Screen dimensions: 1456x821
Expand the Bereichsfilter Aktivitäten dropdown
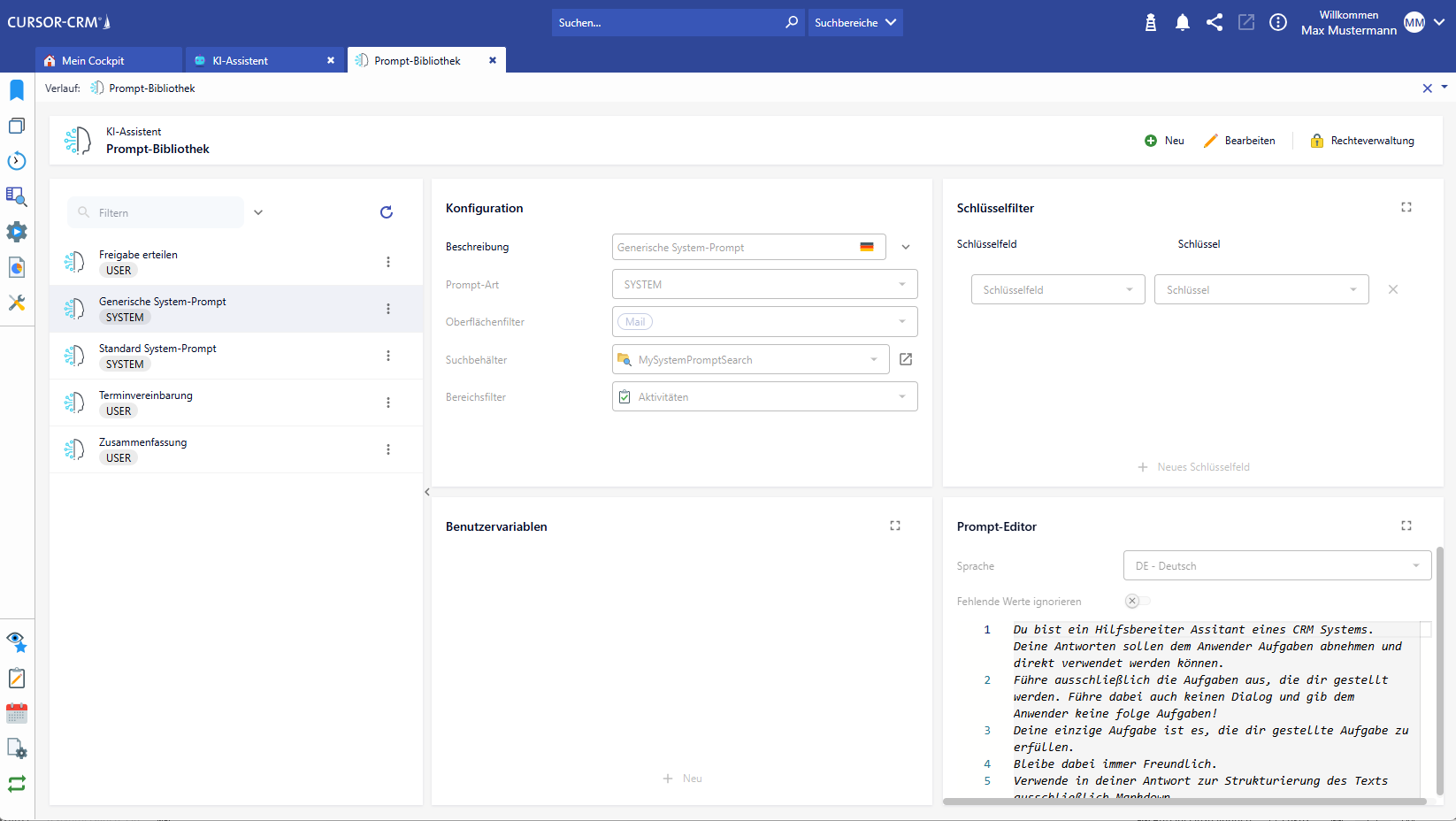coord(764,397)
